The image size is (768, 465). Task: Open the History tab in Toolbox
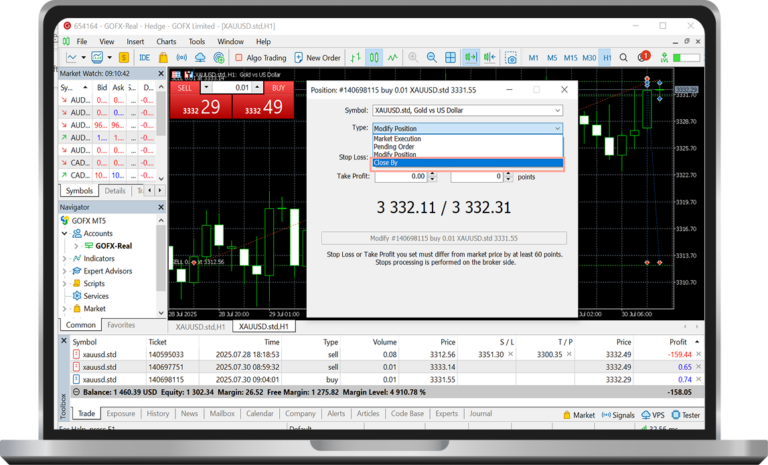pyautogui.click(x=158, y=414)
